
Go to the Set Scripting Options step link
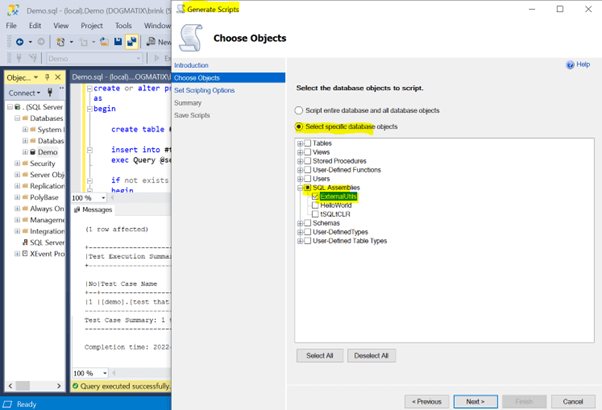pyautogui.click(x=204, y=90)
